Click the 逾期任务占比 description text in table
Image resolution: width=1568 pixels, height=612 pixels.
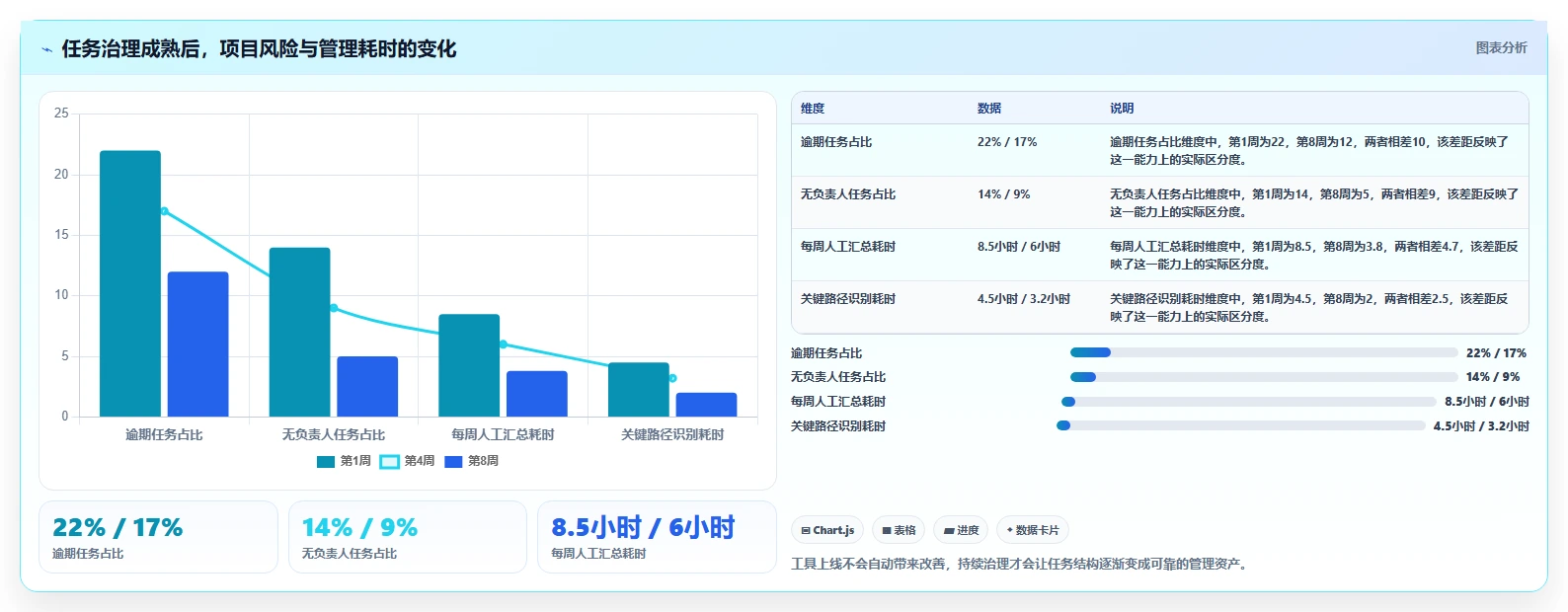(x=1309, y=151)
